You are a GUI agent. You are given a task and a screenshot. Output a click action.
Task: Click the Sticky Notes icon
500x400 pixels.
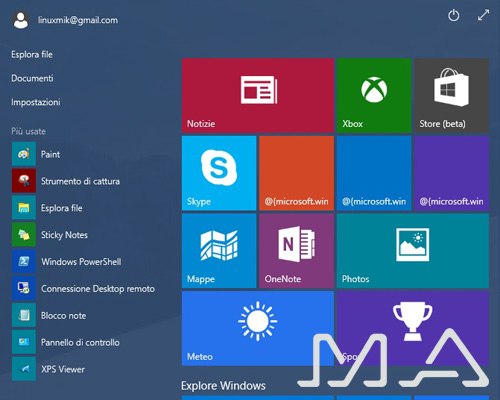point(24,235)
